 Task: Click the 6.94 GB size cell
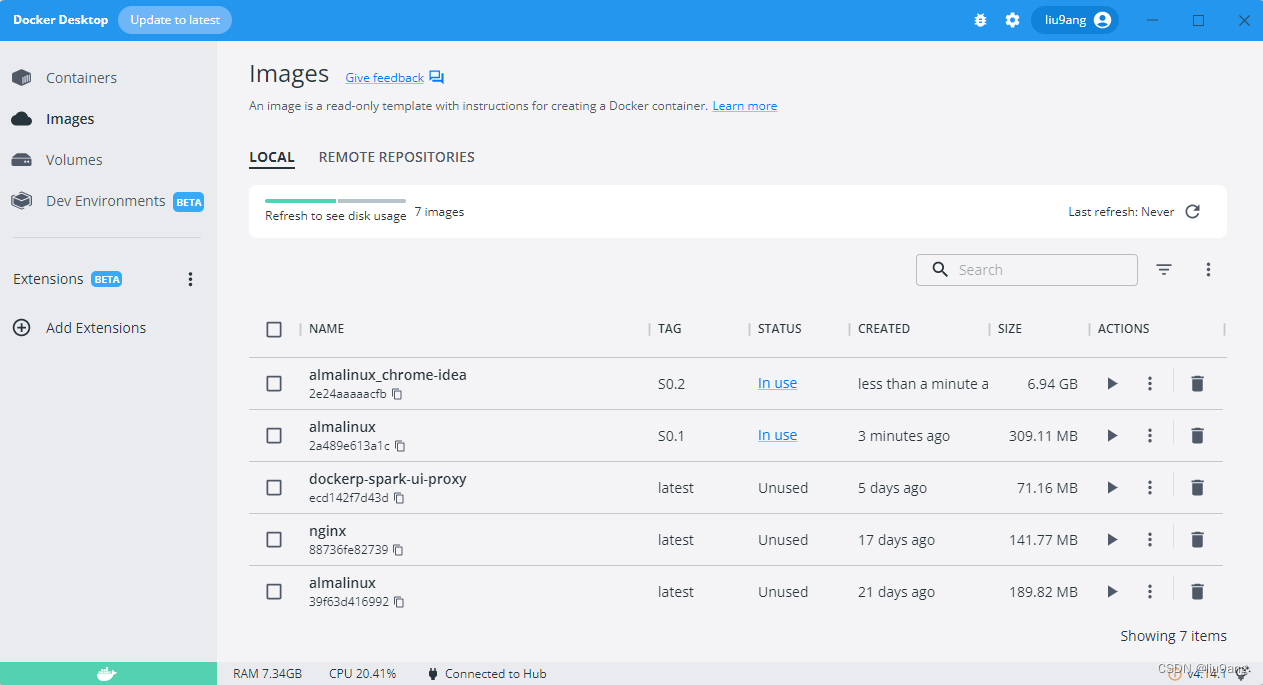pos(1052,384)
